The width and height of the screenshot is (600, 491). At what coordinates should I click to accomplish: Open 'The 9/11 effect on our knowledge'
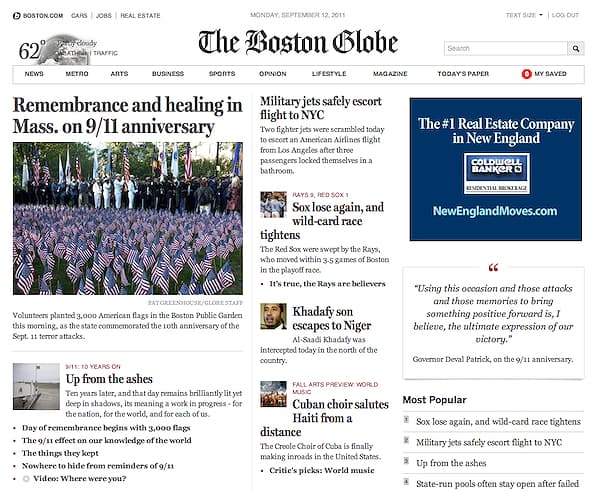(x=106, y=440)
